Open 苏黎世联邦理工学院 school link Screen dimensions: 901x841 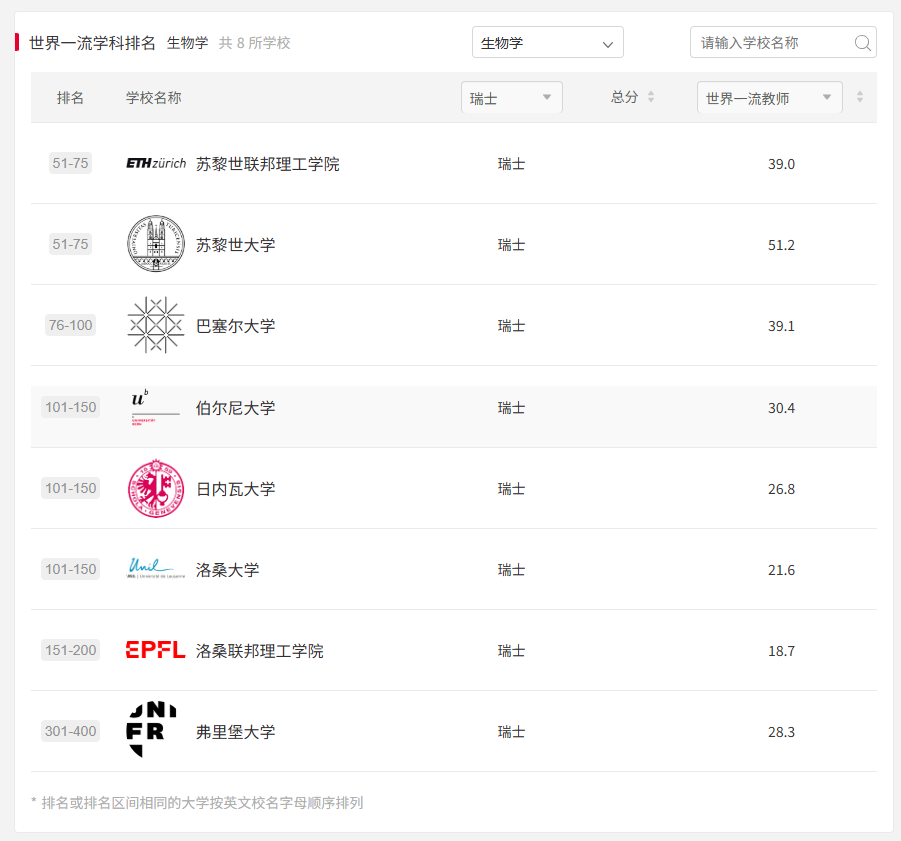click(268, 164)
